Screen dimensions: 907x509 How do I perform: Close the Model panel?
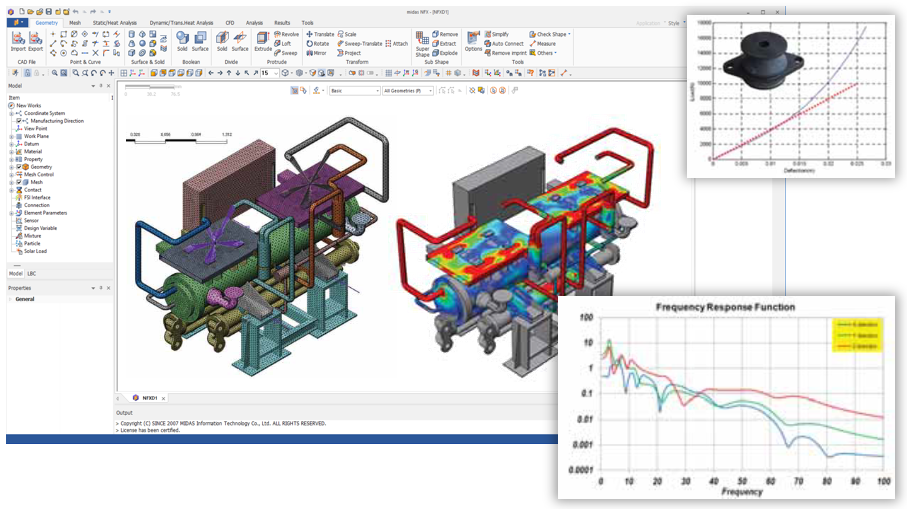[108, 86]
